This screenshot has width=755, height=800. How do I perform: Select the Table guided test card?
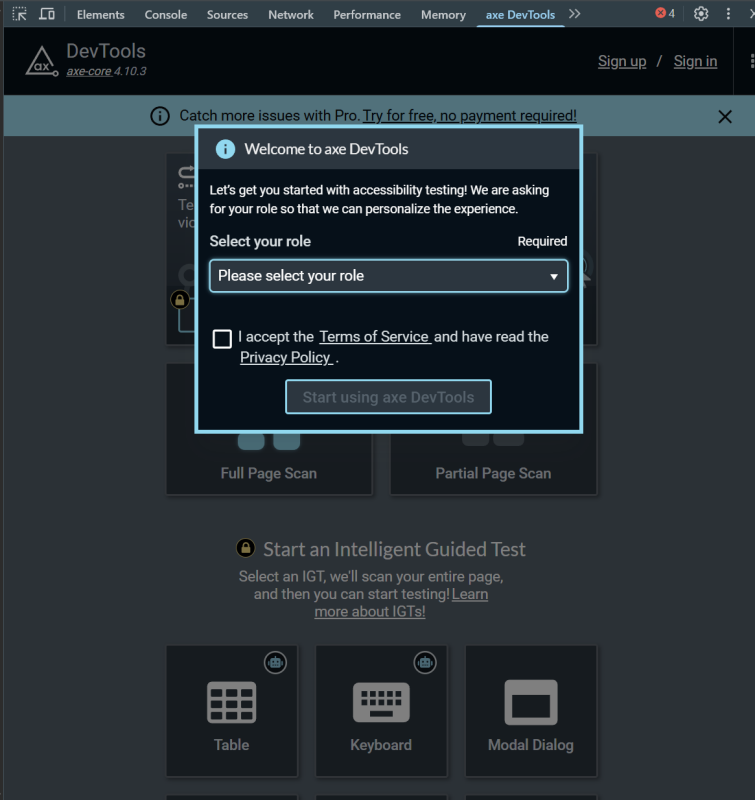pos(232,711)
